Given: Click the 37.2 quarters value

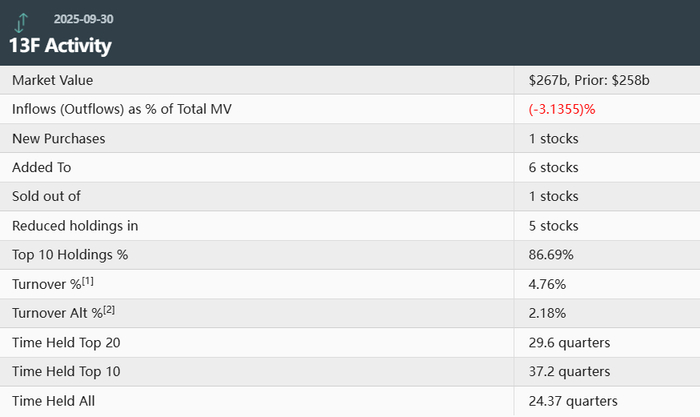Looking at the screenshot, I should pos(569,372).
